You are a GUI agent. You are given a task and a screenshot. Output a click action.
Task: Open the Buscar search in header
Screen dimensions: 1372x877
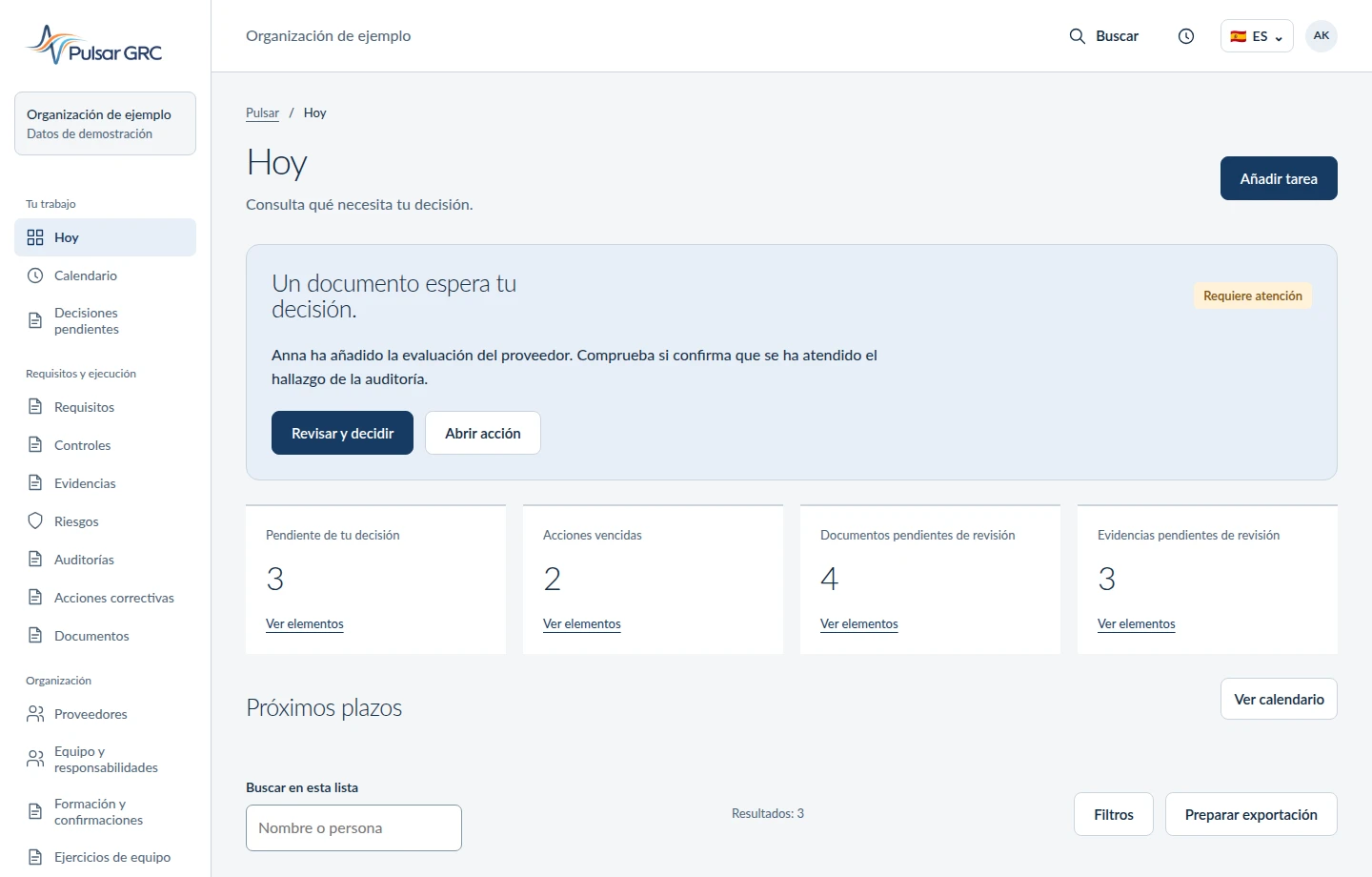click(x=1104, y=36)
